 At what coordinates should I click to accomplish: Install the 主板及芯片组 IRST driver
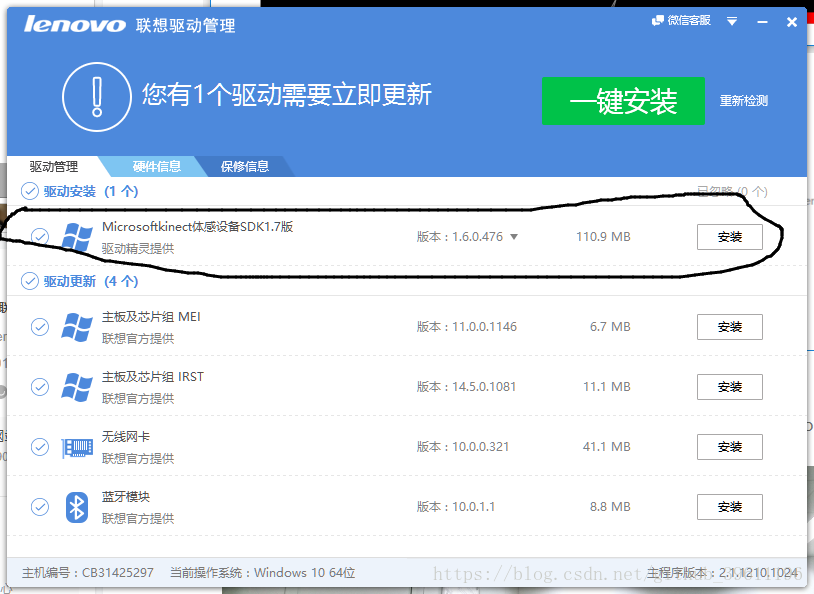(729, 387)
